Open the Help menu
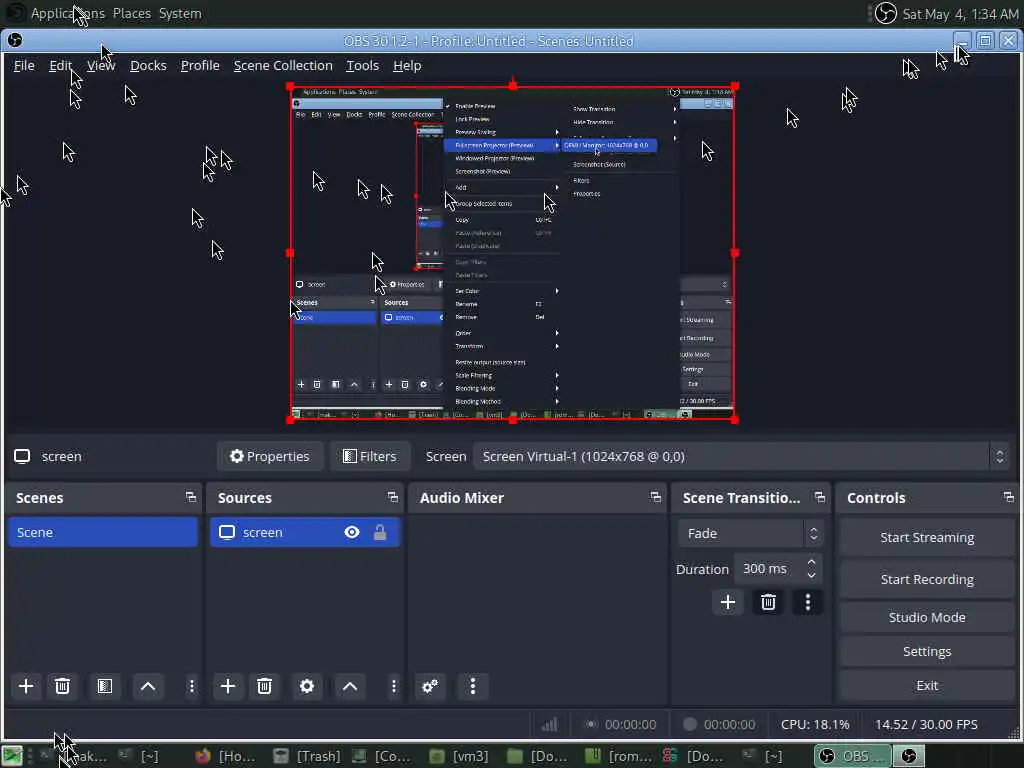This screenshot has width=1024, height=768. (407, 65)
